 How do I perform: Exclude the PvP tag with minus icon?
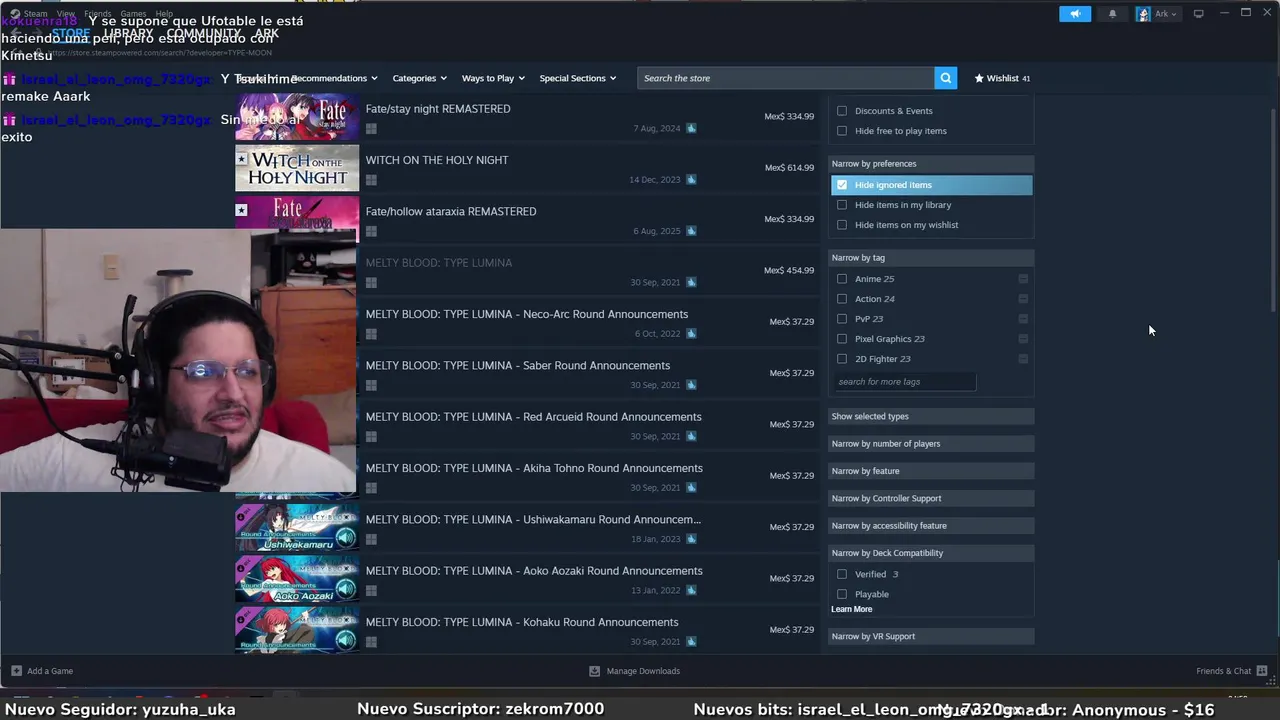coord(1023,319)
